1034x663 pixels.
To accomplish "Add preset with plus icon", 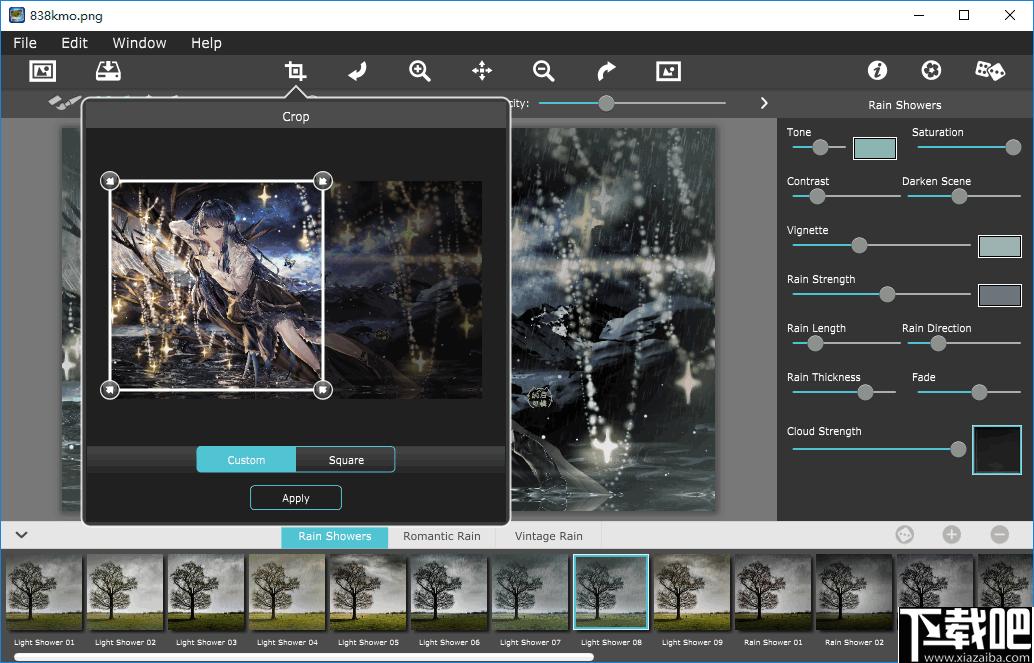I will tap(951, 534).
